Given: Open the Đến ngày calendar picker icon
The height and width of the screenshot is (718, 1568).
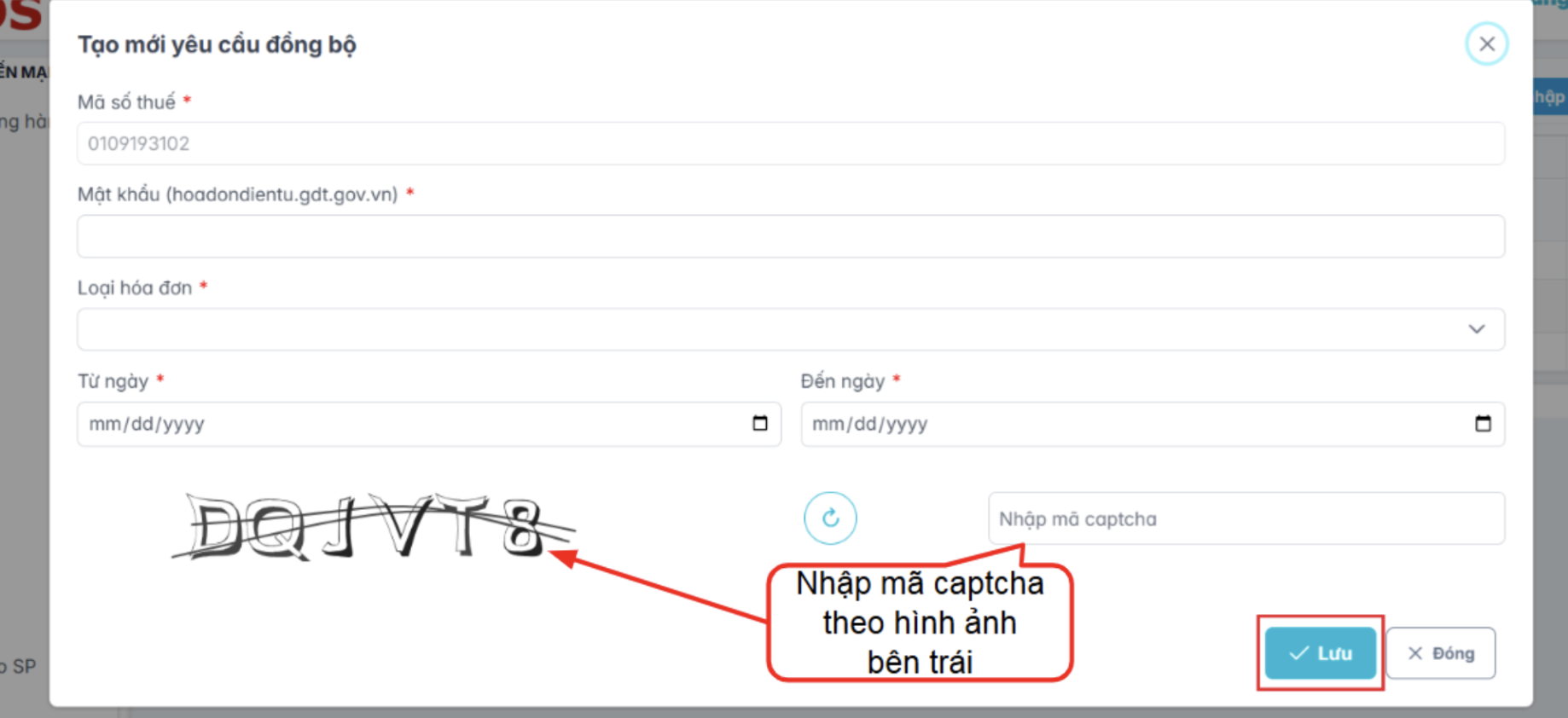Looking at the screenshot, I should [x=1483, y=424].
